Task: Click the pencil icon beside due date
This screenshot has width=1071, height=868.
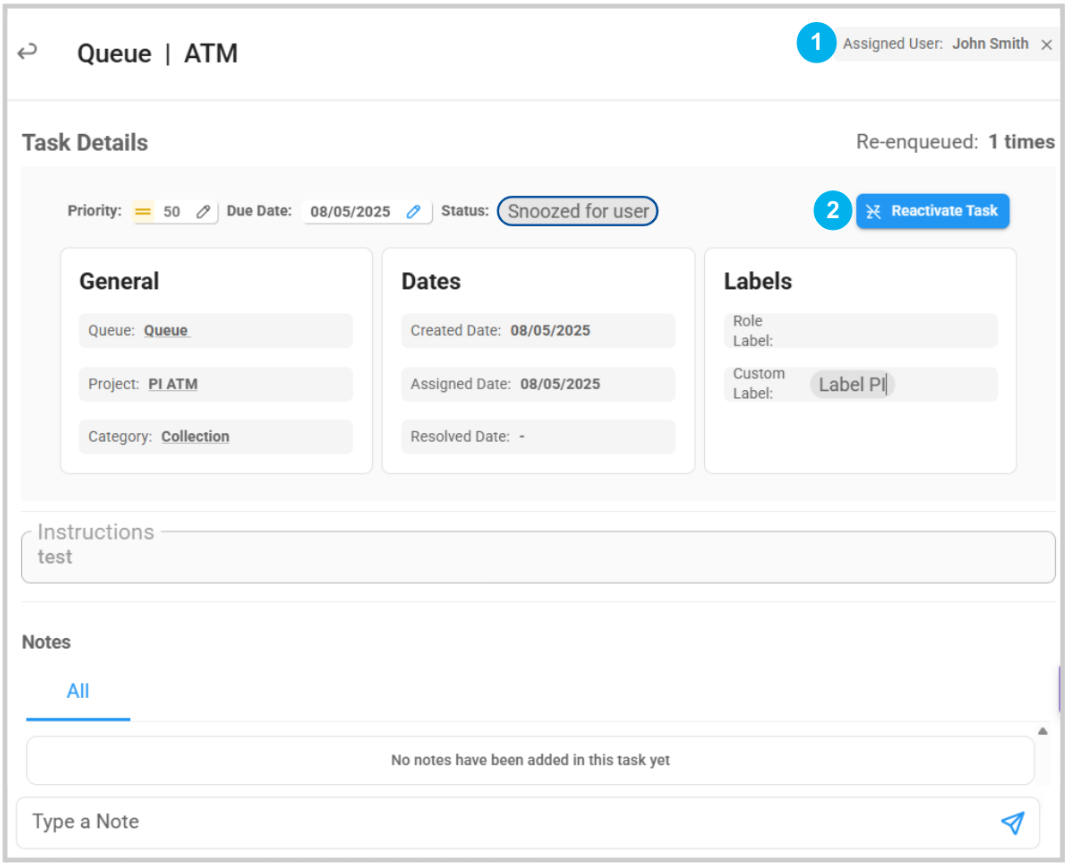Action: coord(414,212)
